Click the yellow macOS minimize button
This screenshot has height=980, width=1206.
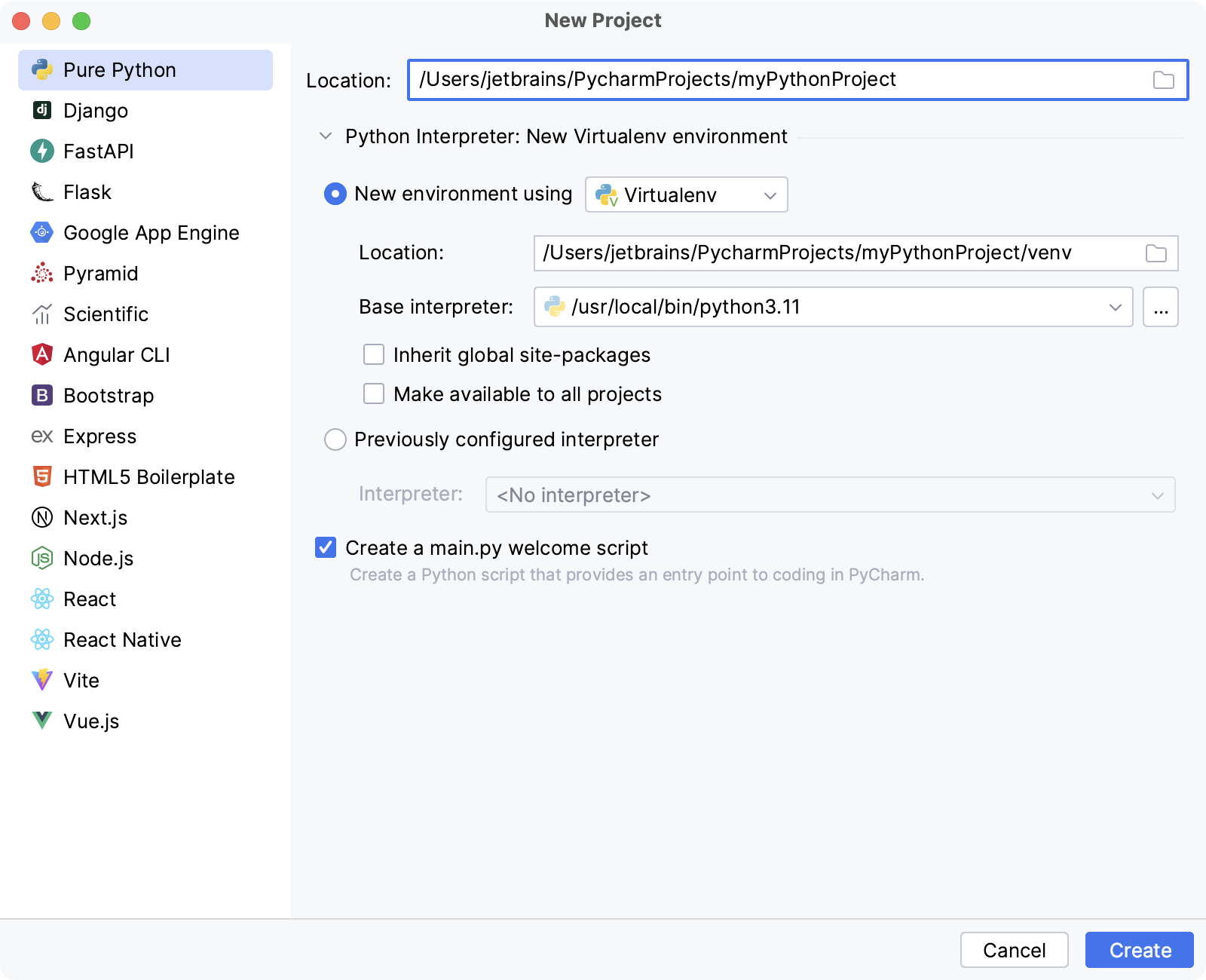pos(51,21)
